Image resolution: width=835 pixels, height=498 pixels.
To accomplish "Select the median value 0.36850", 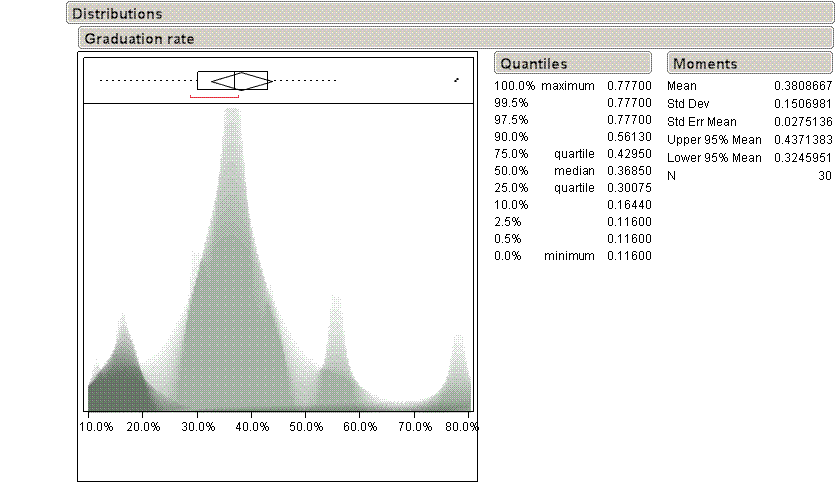I will pos(629,171).
